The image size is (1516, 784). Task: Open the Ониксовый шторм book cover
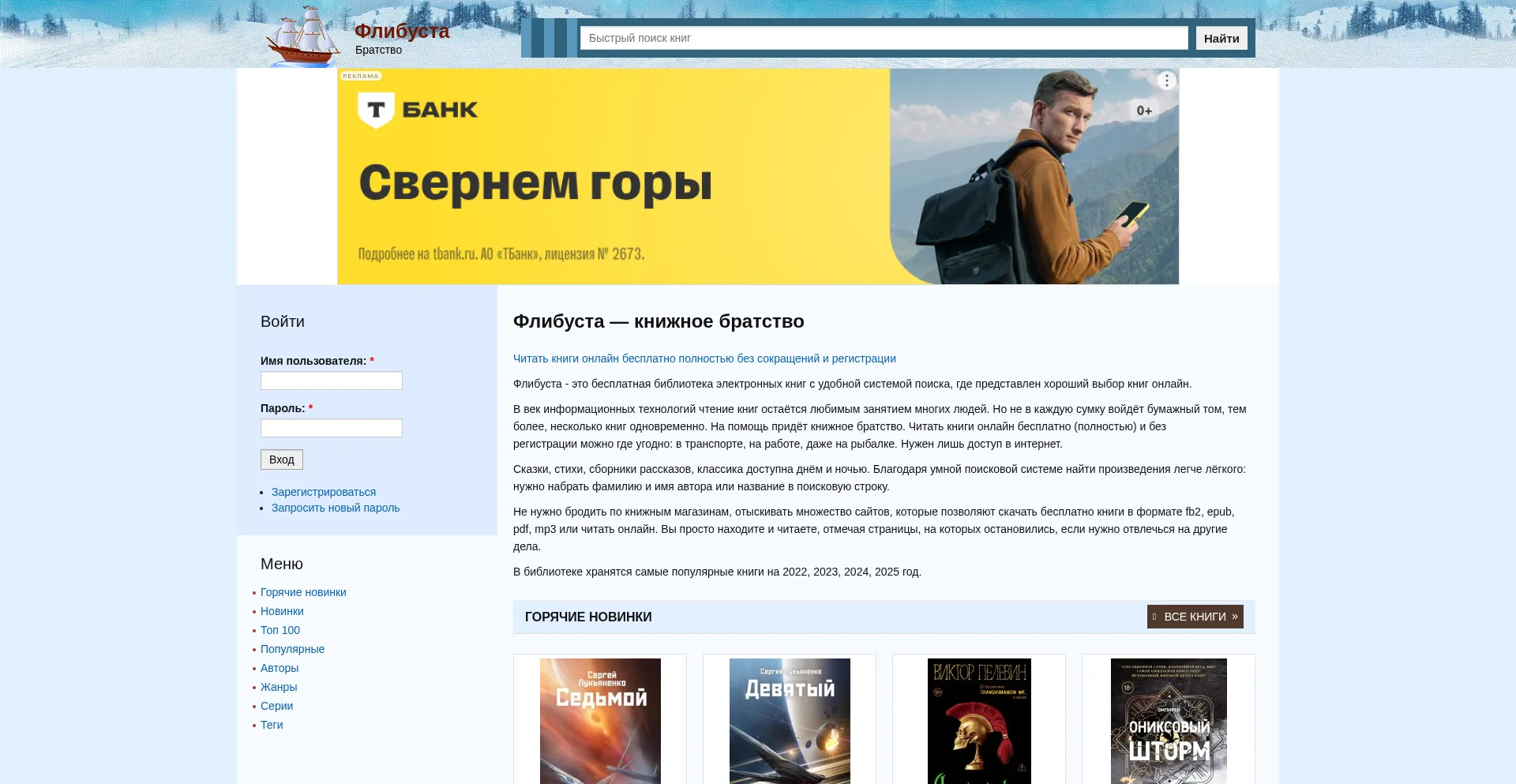[1169, 720]
